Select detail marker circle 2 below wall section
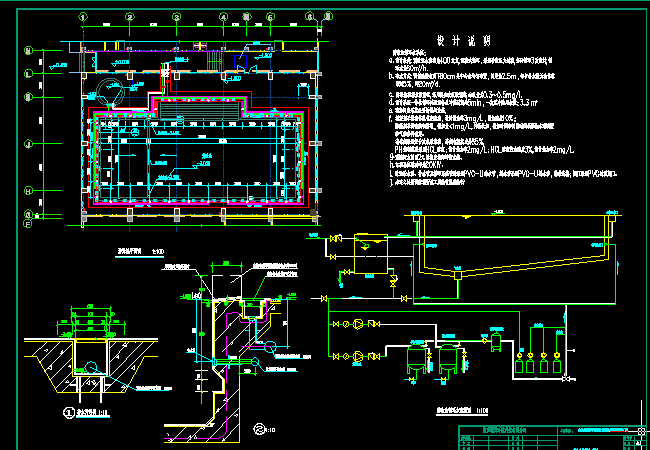Viewport: 650px width, 450px height. pyautogui.click(x=259, y=430)
